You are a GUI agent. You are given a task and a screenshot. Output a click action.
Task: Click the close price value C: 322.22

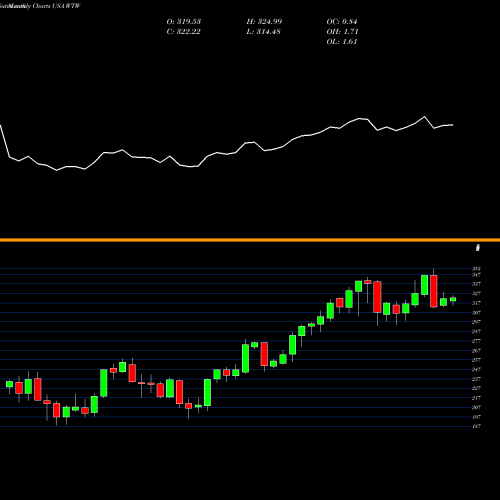point(183,32)
